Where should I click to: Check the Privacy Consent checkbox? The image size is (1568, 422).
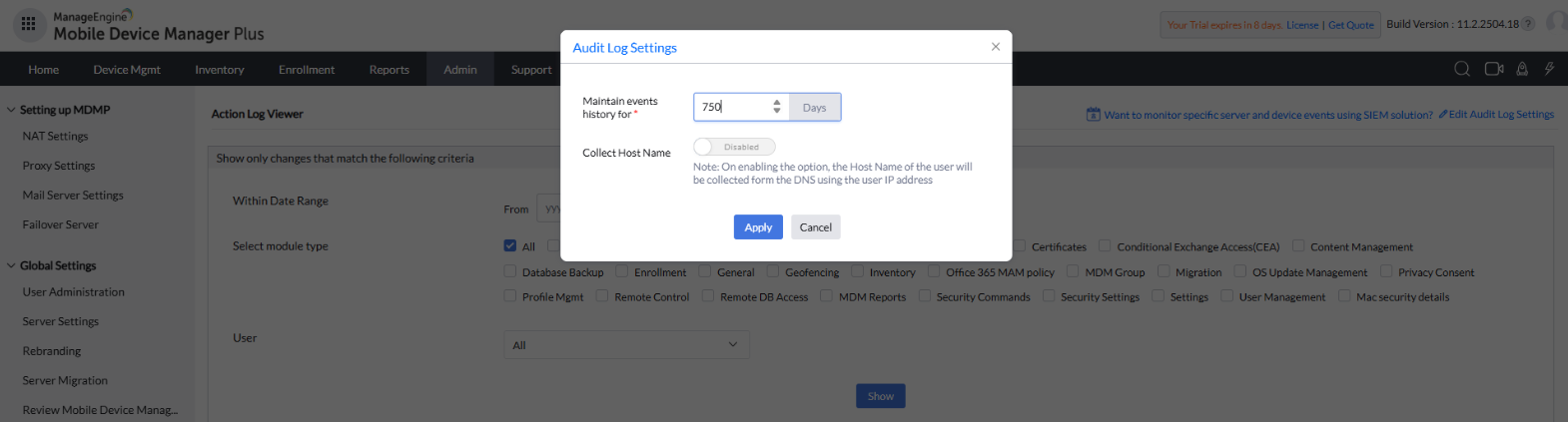pyautogui.click(x=1386, y=271)
